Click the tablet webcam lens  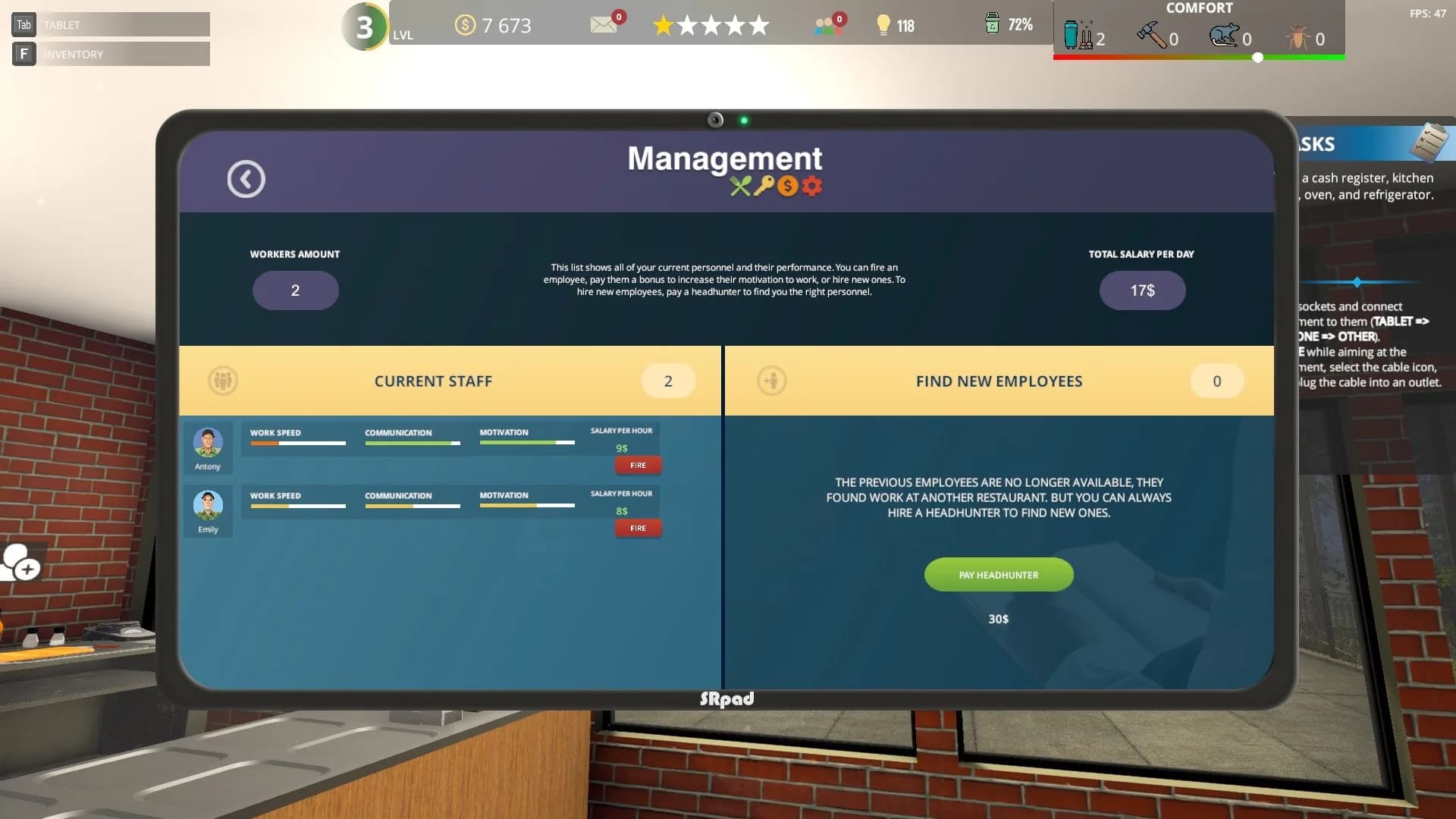click(715, 120)
